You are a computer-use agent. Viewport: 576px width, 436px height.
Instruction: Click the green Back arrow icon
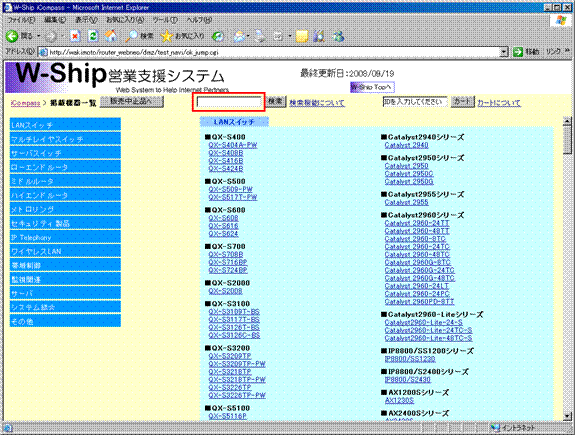click(x=12, y=36)
